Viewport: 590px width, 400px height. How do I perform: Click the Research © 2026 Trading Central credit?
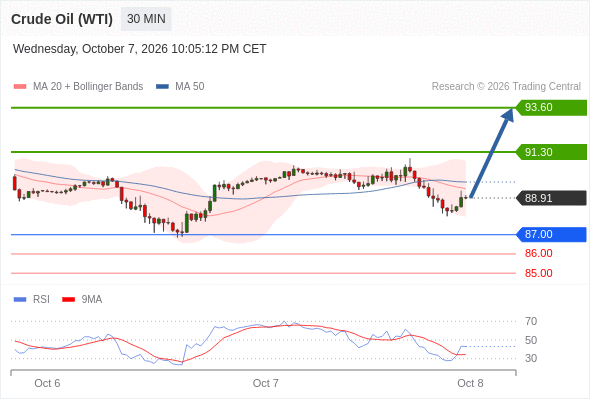coord(506,87)
